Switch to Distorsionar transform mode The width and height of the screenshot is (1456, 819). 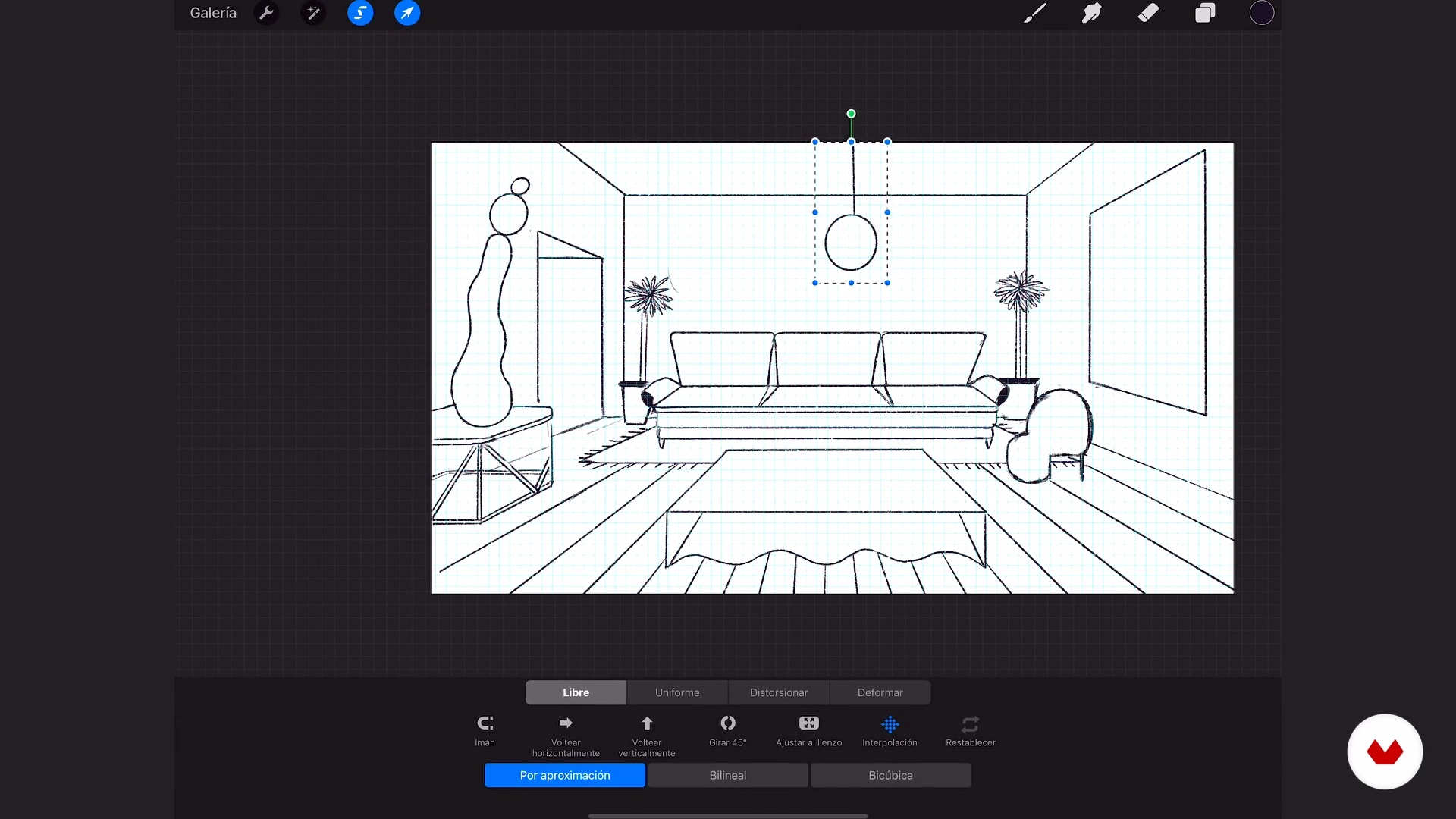(x=779, y=692)
